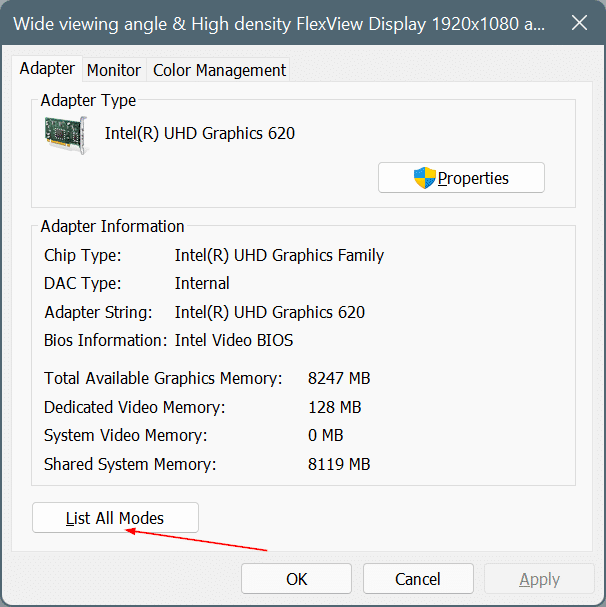Click the Shared System Memory label
Viewport: 606px width, 607px height.
tap(130, 465)
